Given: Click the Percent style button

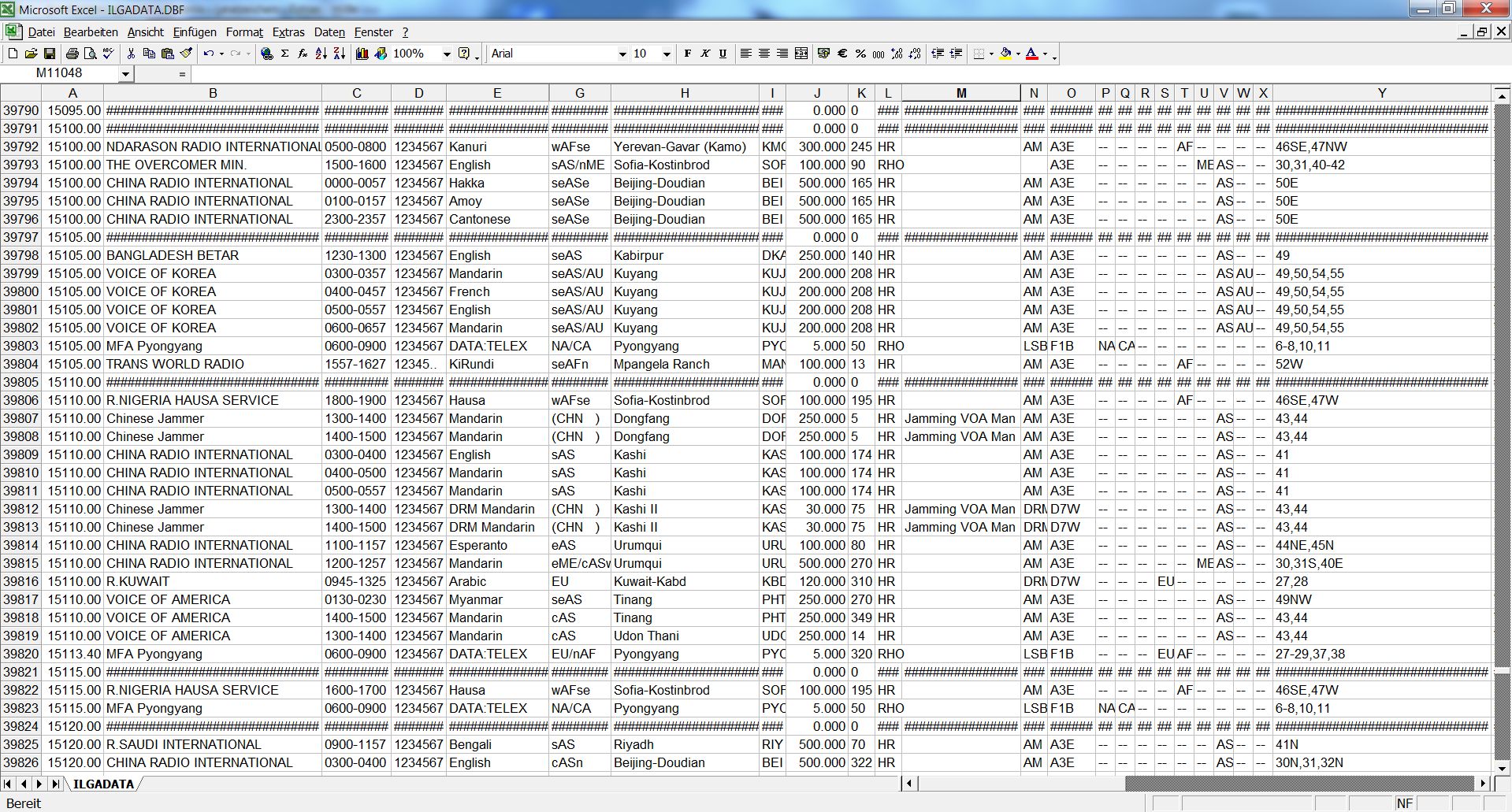Looking at the screenshot, I should point(860,54).
